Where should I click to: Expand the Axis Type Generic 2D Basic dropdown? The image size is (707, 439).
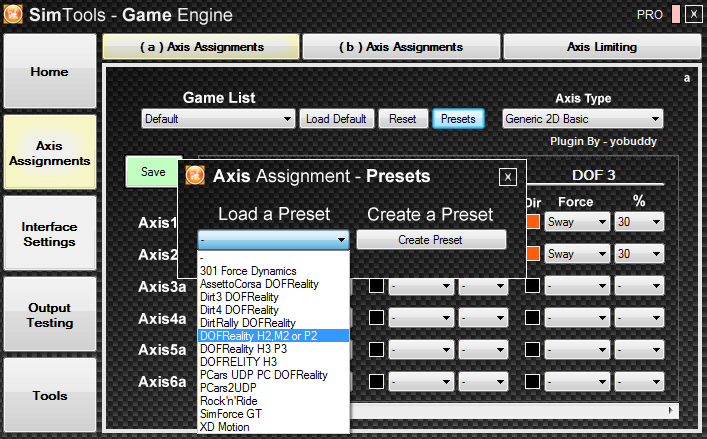[x=583, y=119]
